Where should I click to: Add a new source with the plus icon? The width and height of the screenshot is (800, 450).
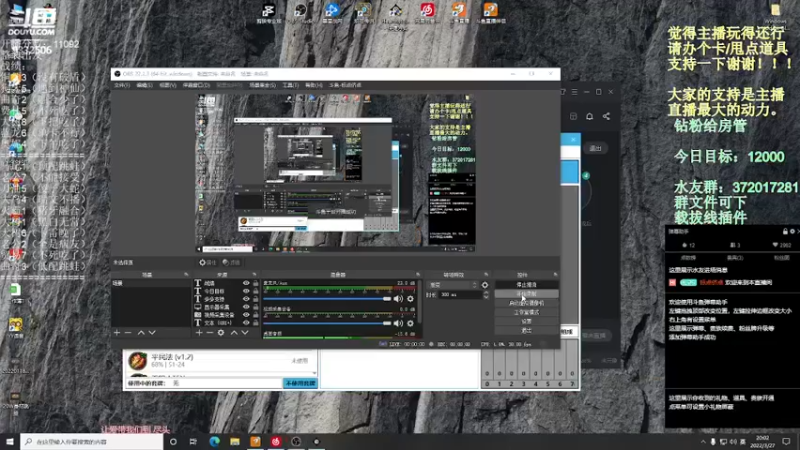click(x=199, y=333)
